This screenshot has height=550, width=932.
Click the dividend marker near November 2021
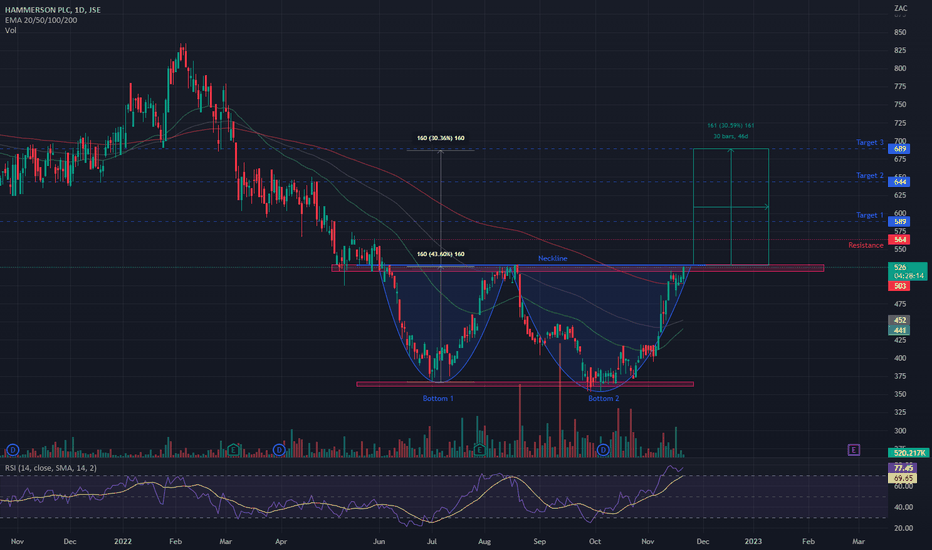[12, 450]
